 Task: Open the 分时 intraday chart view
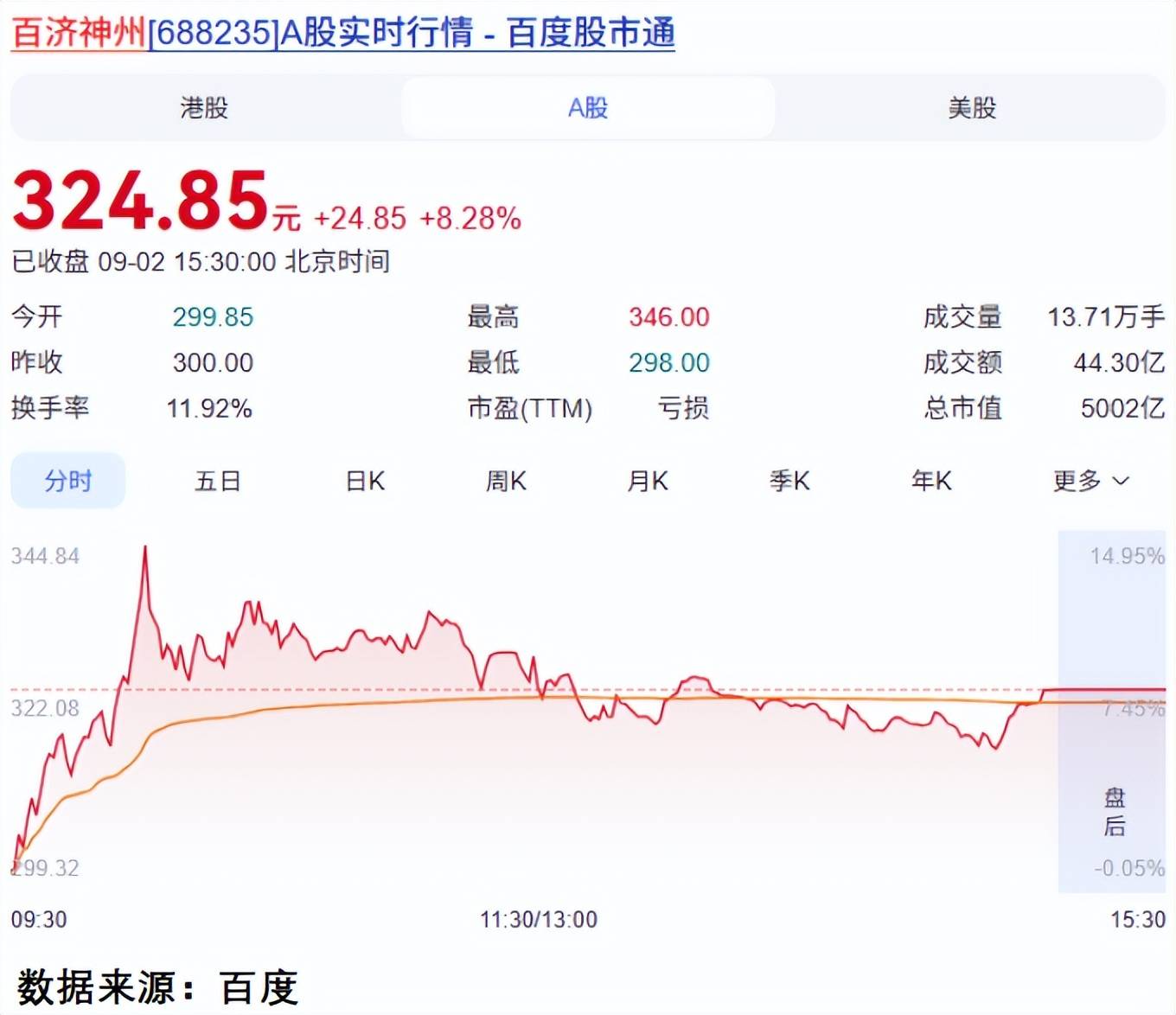tap(67, 481)
